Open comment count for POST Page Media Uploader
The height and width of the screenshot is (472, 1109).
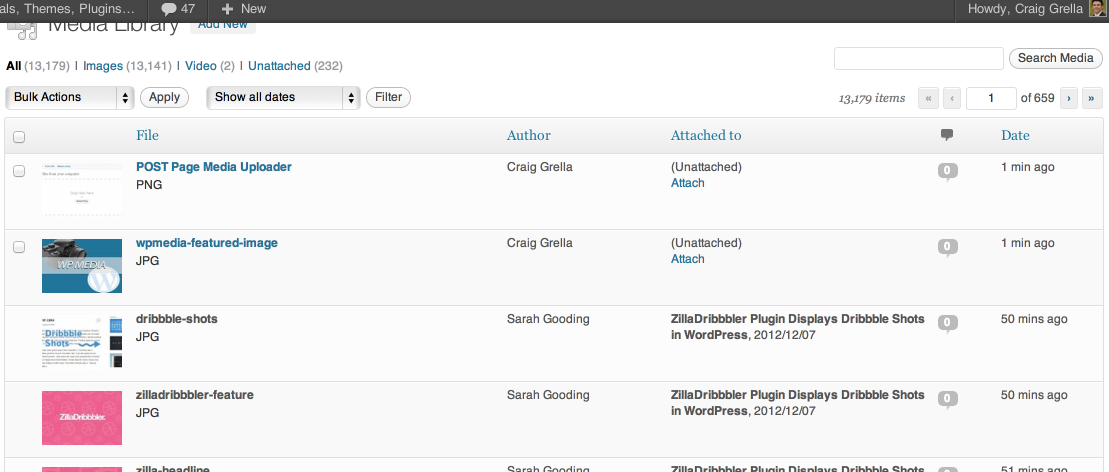tap(948, 171)
